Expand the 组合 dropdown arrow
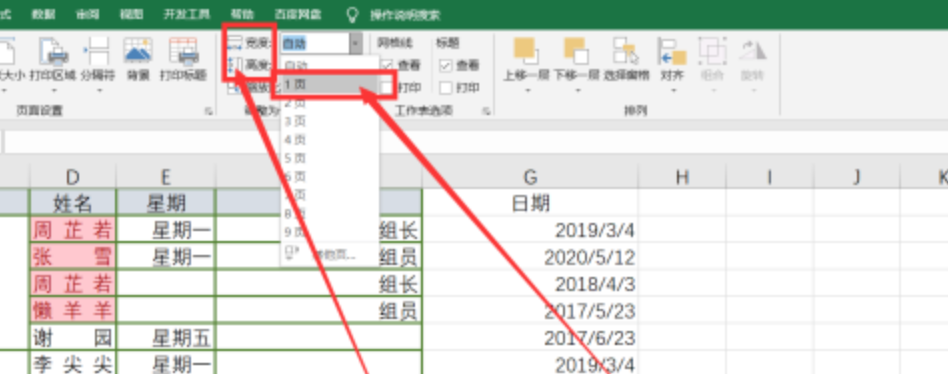 [x=712, y=91]
